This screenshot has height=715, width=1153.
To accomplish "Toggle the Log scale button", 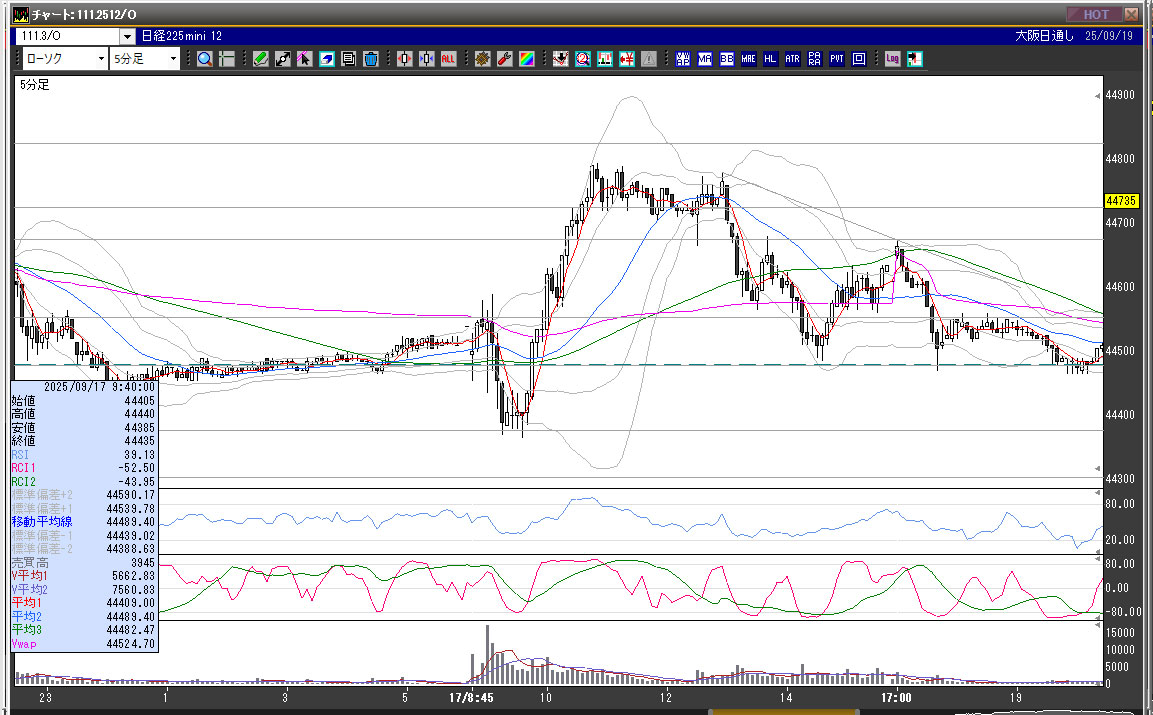I will (x=892, y=59).
